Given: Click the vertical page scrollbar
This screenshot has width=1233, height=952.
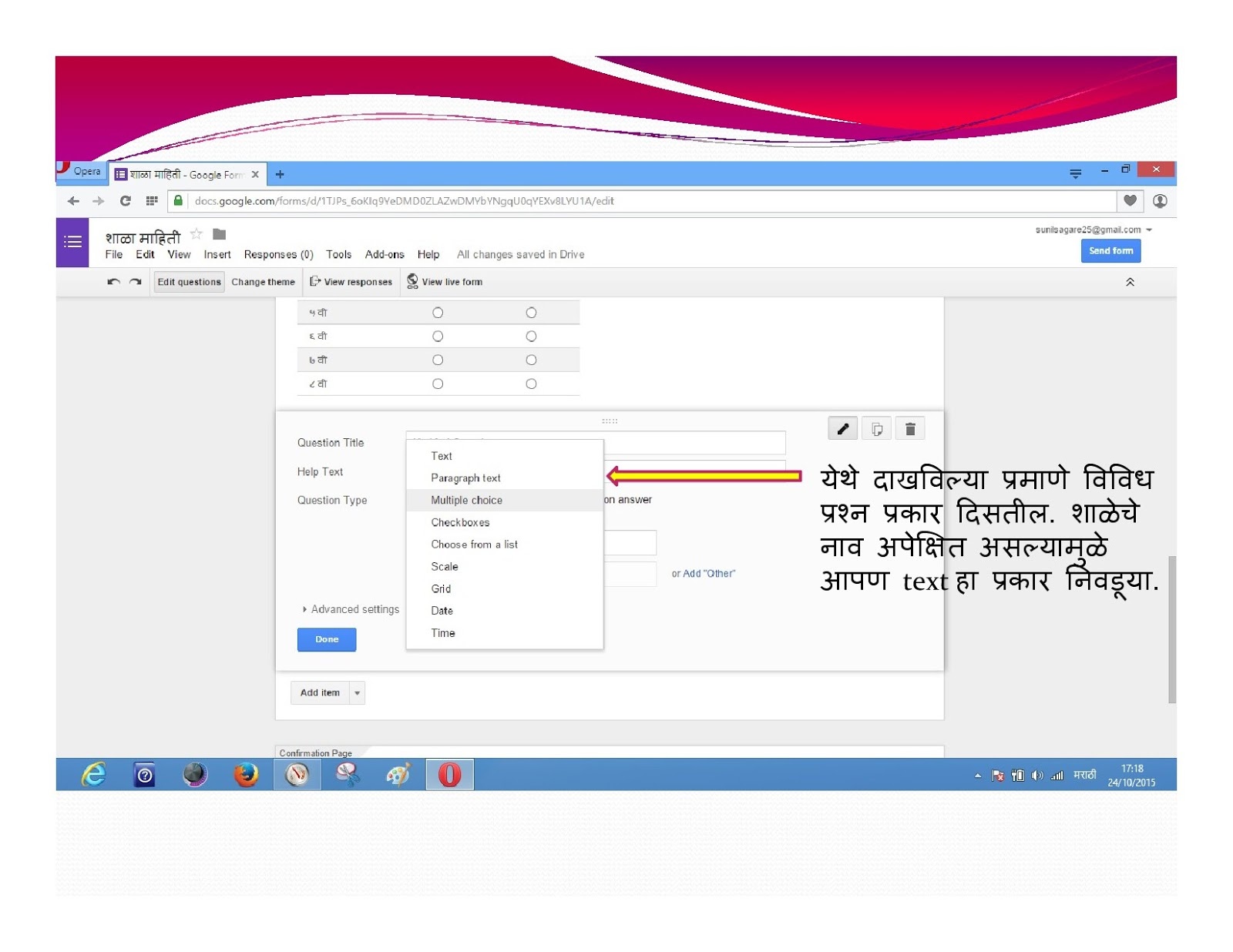Looking at the screenshot, I should click(1171, 629).
